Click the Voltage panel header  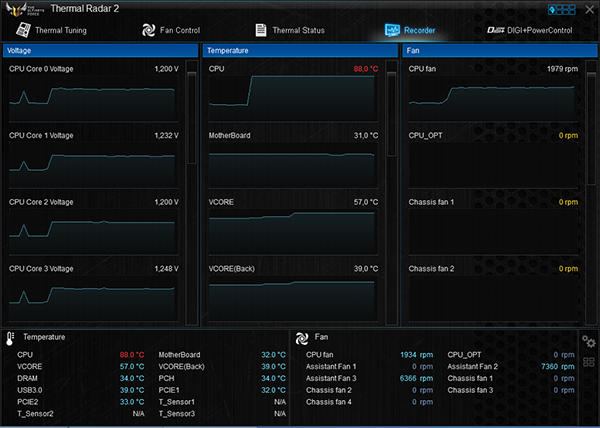(100, 50)
